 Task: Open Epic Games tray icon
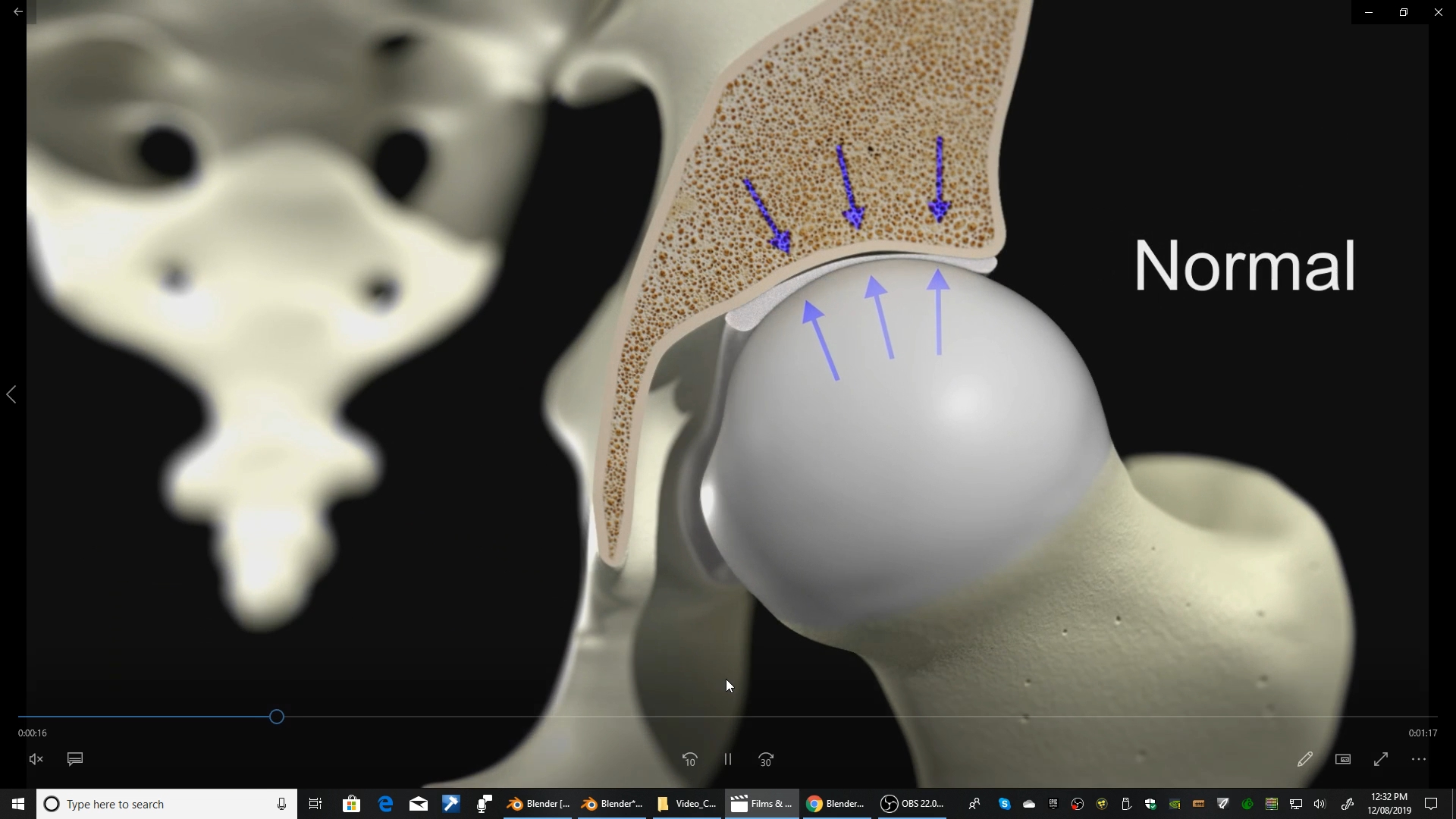click(1053, 804)
